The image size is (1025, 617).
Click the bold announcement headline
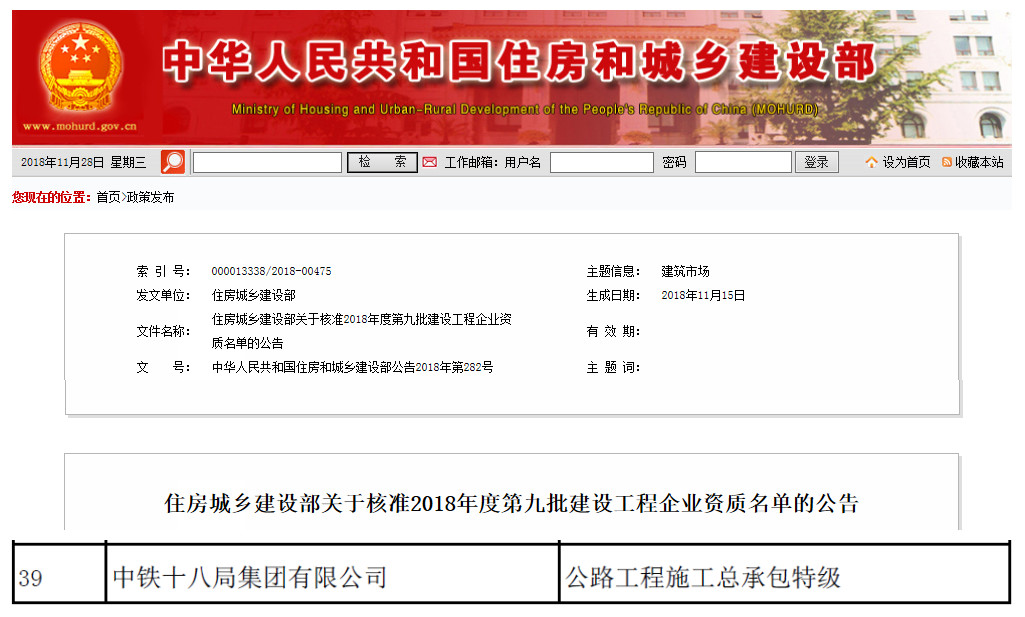[511, 503]
